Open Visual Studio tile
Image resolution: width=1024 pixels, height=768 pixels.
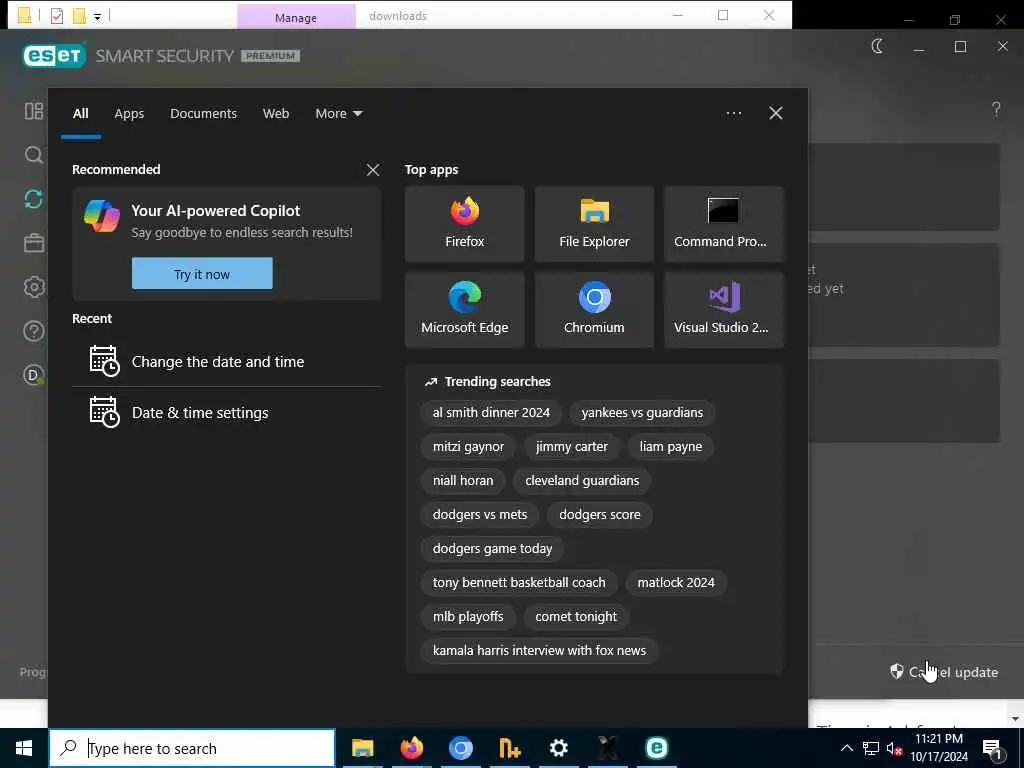pos(724,310)
